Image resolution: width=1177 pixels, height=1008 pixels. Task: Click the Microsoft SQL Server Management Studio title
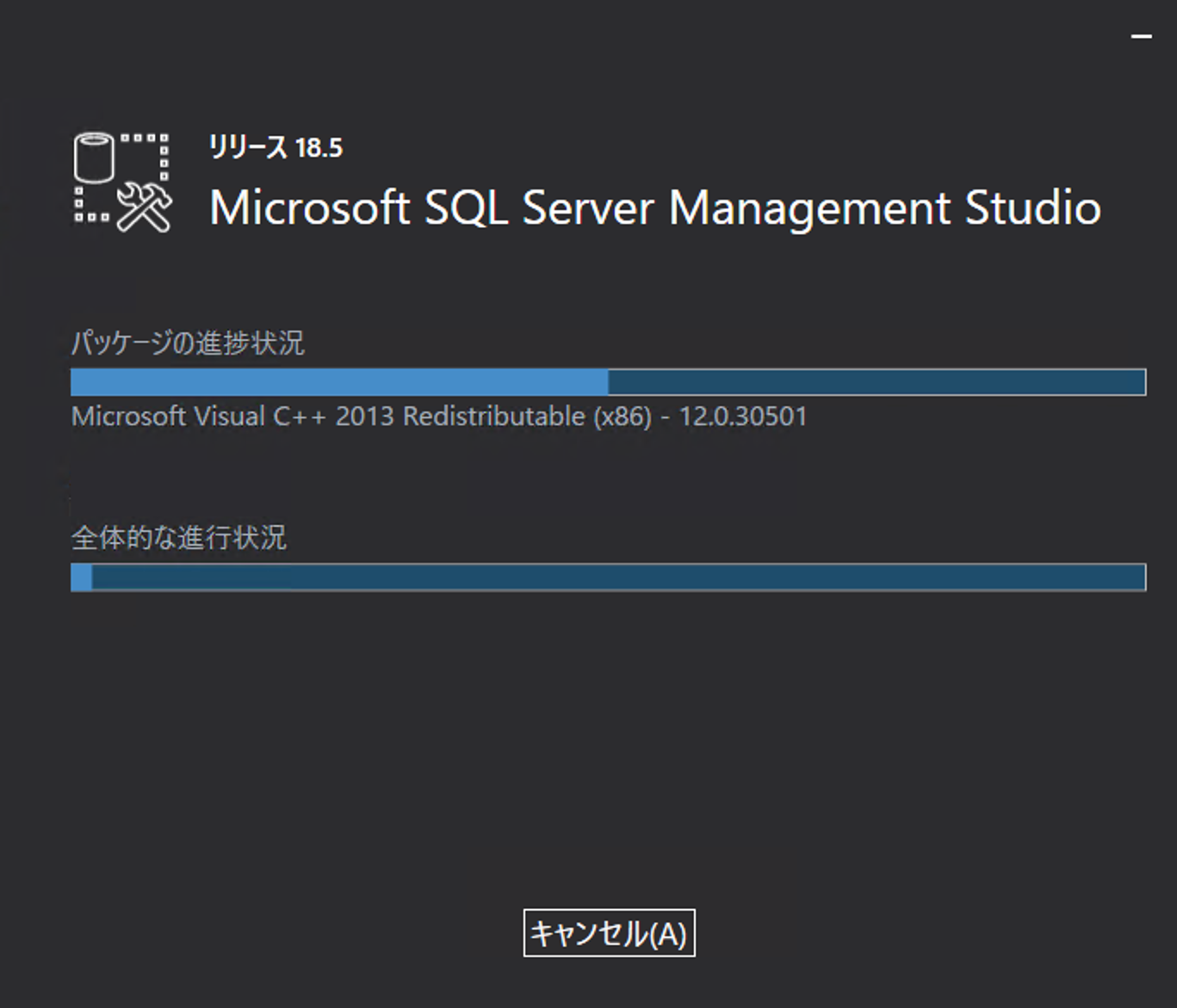point(655,207)
